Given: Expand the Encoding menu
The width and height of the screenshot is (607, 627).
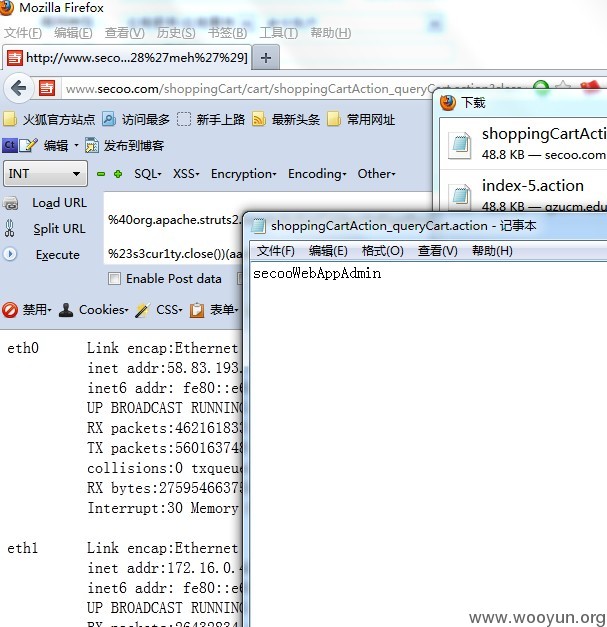Looking at the screenshot, I should pyautogui.click(x=317, y=174).
